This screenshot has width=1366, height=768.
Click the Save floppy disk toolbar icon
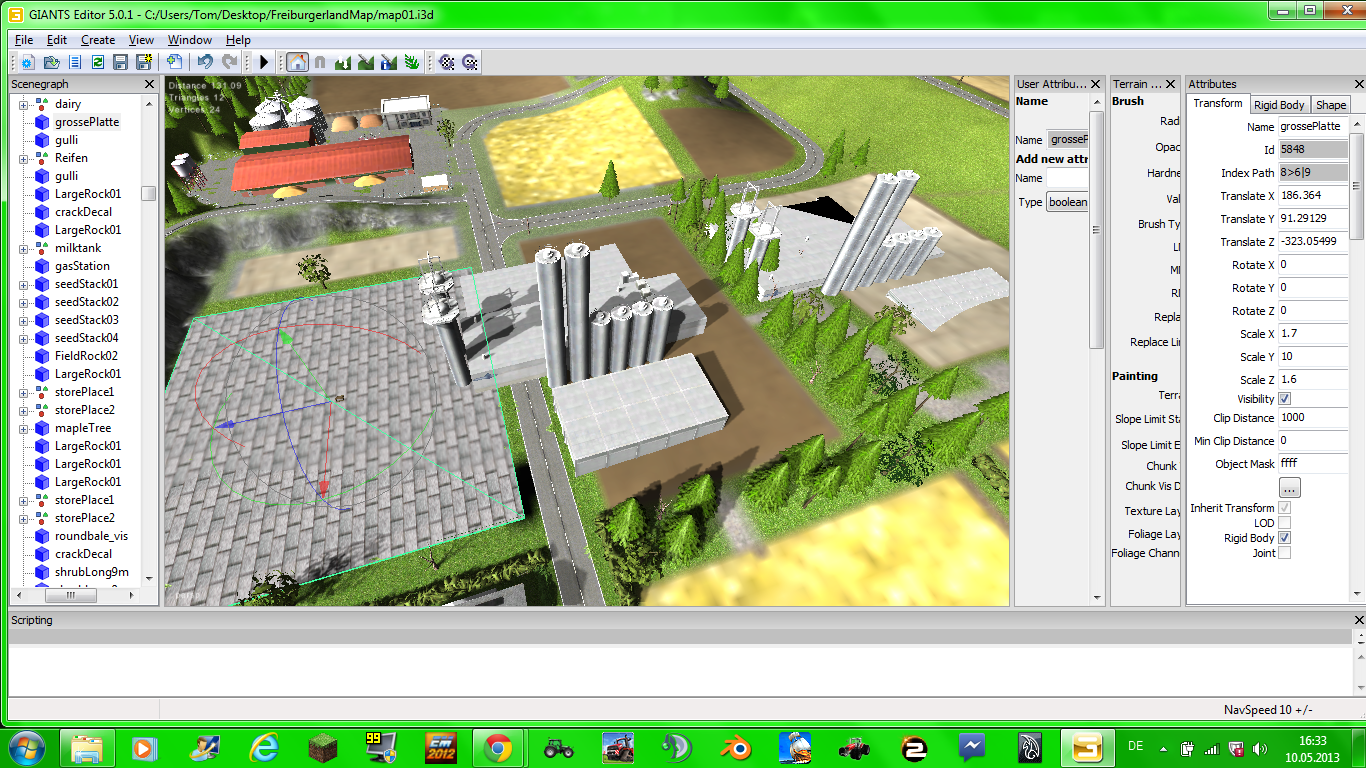120,62
